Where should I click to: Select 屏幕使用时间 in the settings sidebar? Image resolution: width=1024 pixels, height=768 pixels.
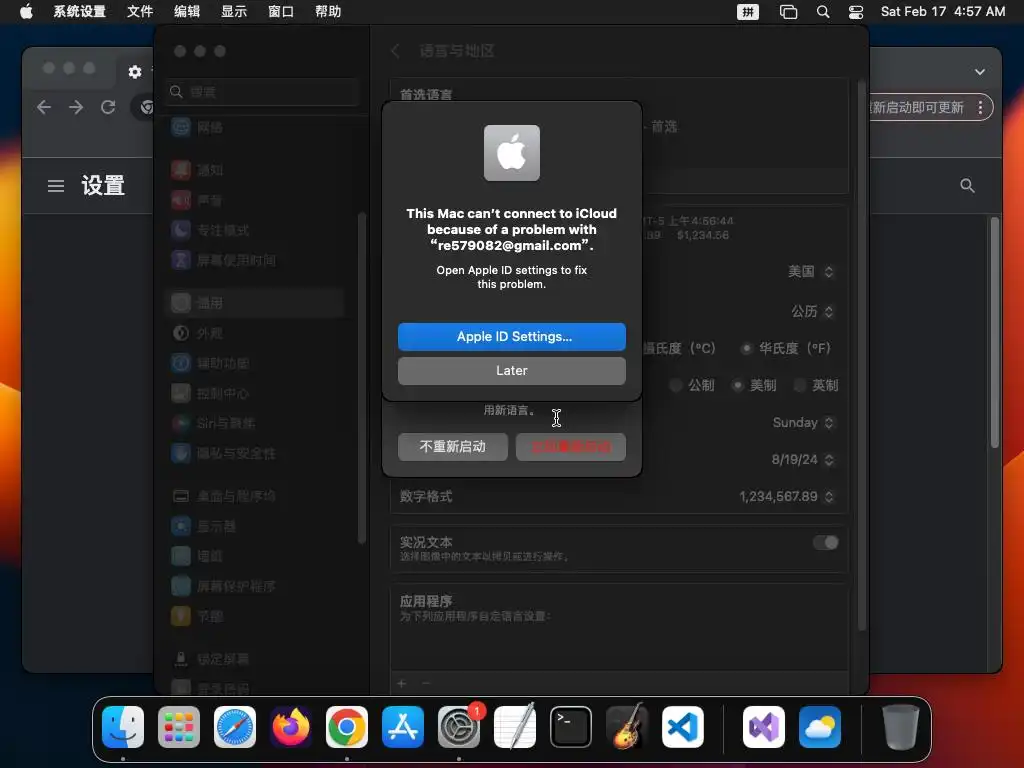tap(255, 261)
